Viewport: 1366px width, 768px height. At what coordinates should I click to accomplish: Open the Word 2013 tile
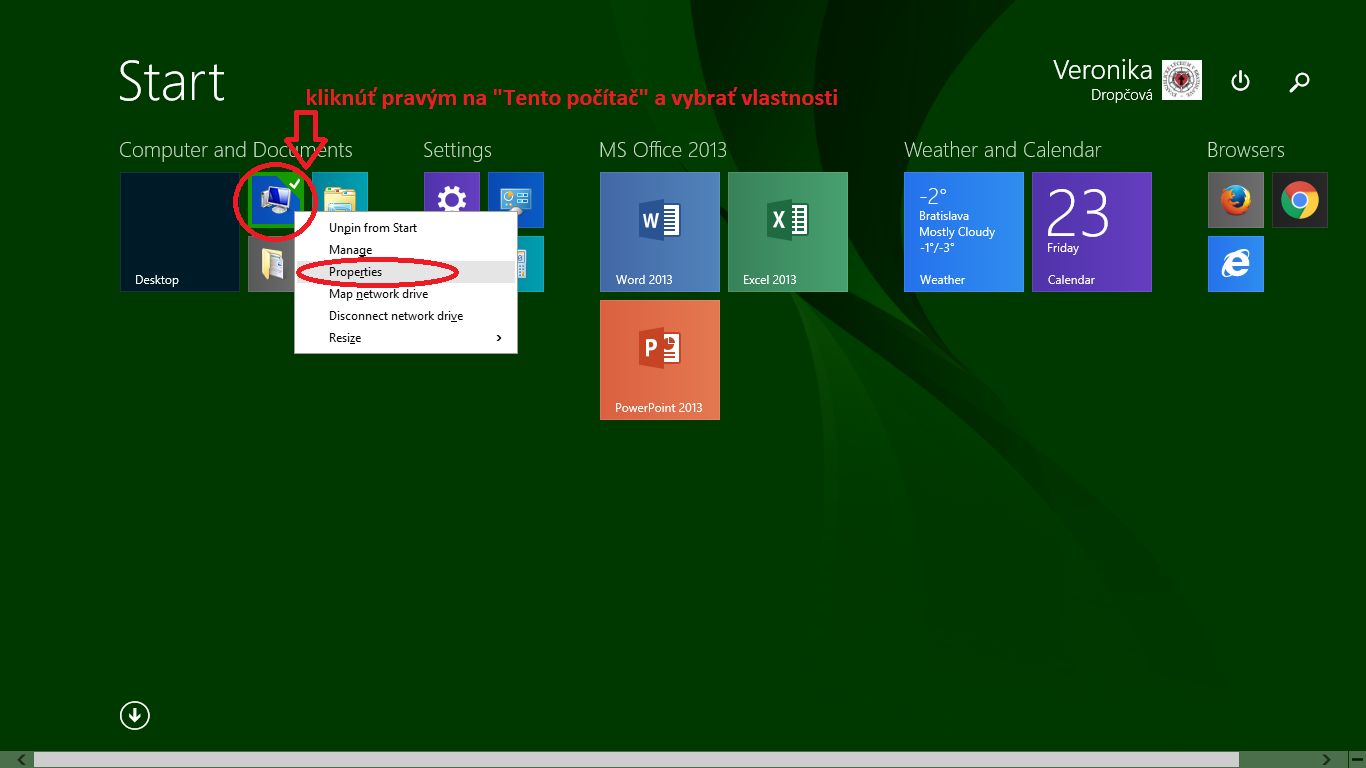coord(659,232)
